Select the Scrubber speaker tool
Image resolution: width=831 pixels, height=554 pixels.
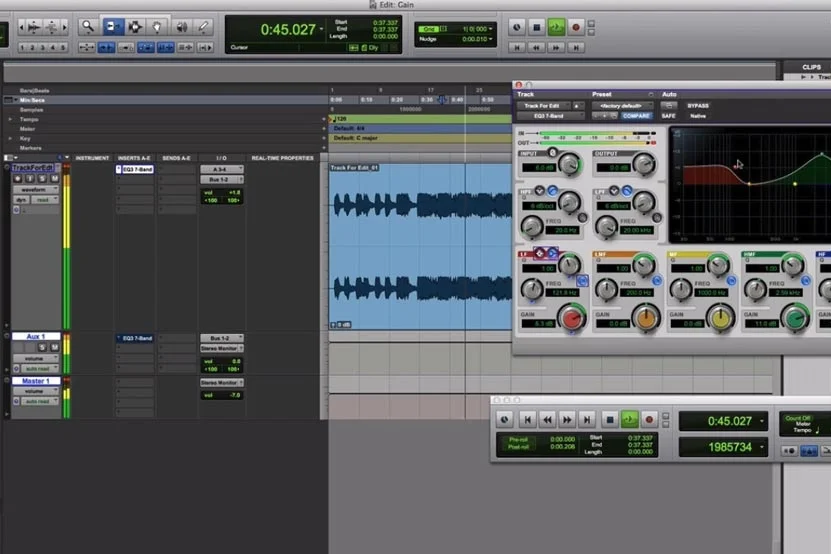coord(181,27)
